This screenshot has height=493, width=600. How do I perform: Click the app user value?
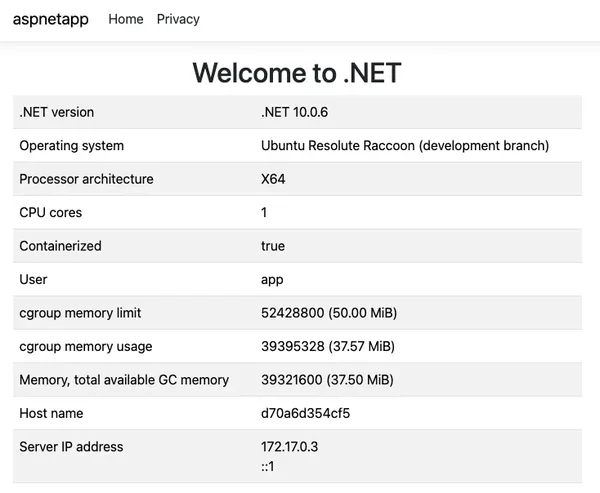(272, 280)
